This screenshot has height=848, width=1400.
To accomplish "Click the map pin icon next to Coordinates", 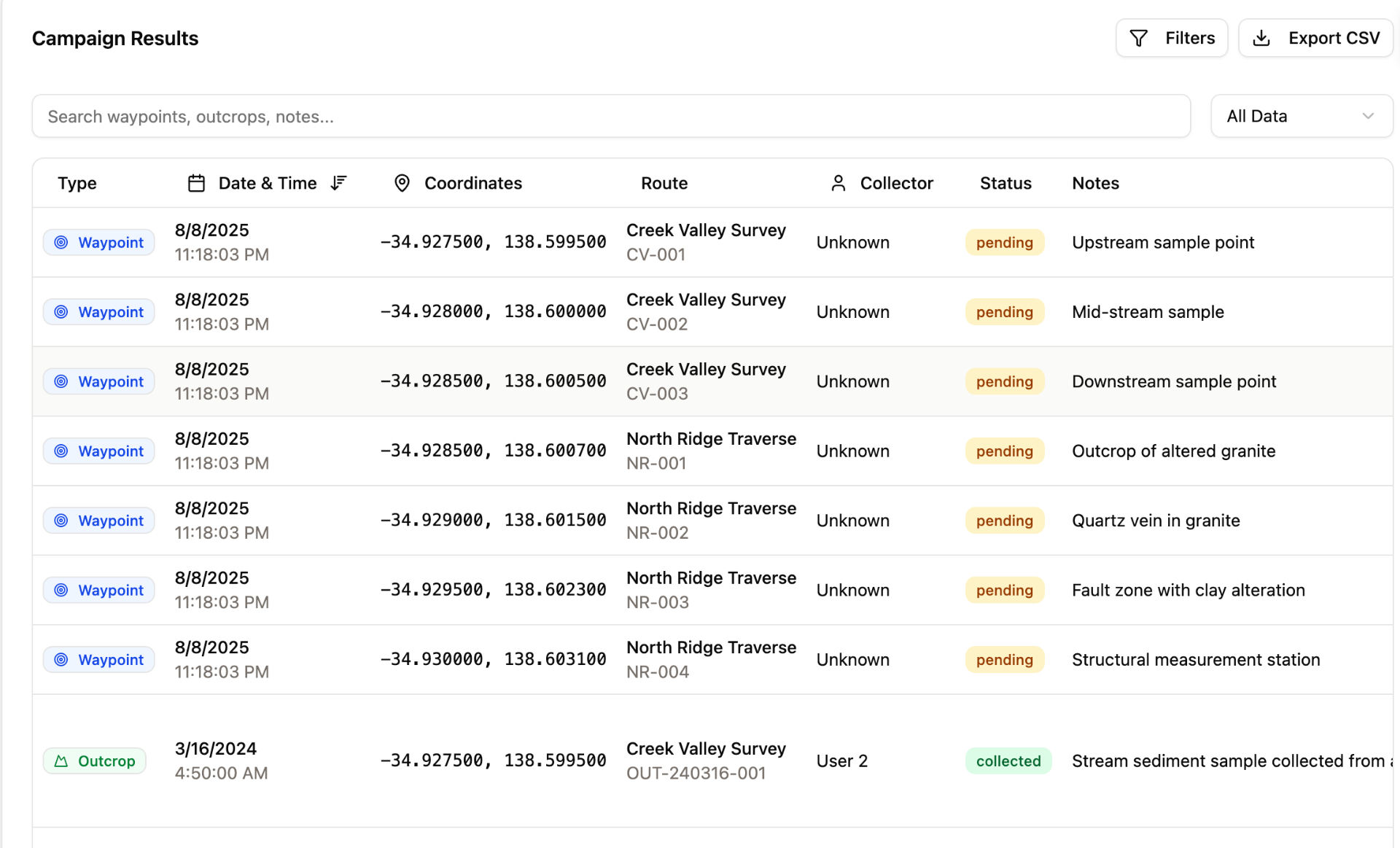I will point(402,183).
